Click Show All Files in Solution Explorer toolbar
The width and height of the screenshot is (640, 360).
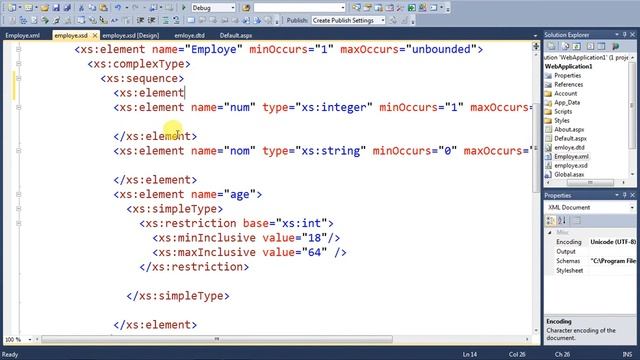pyautogui.click(x=565, y=46)
